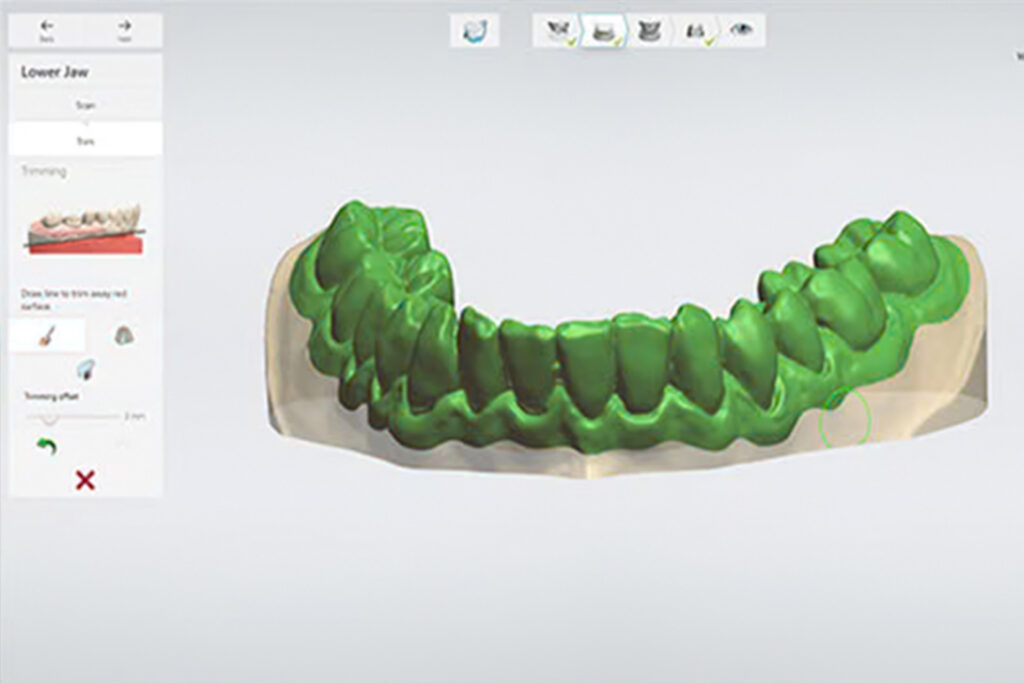
Task: Switch to the Scan tab
Action: (x=85, y=105)
